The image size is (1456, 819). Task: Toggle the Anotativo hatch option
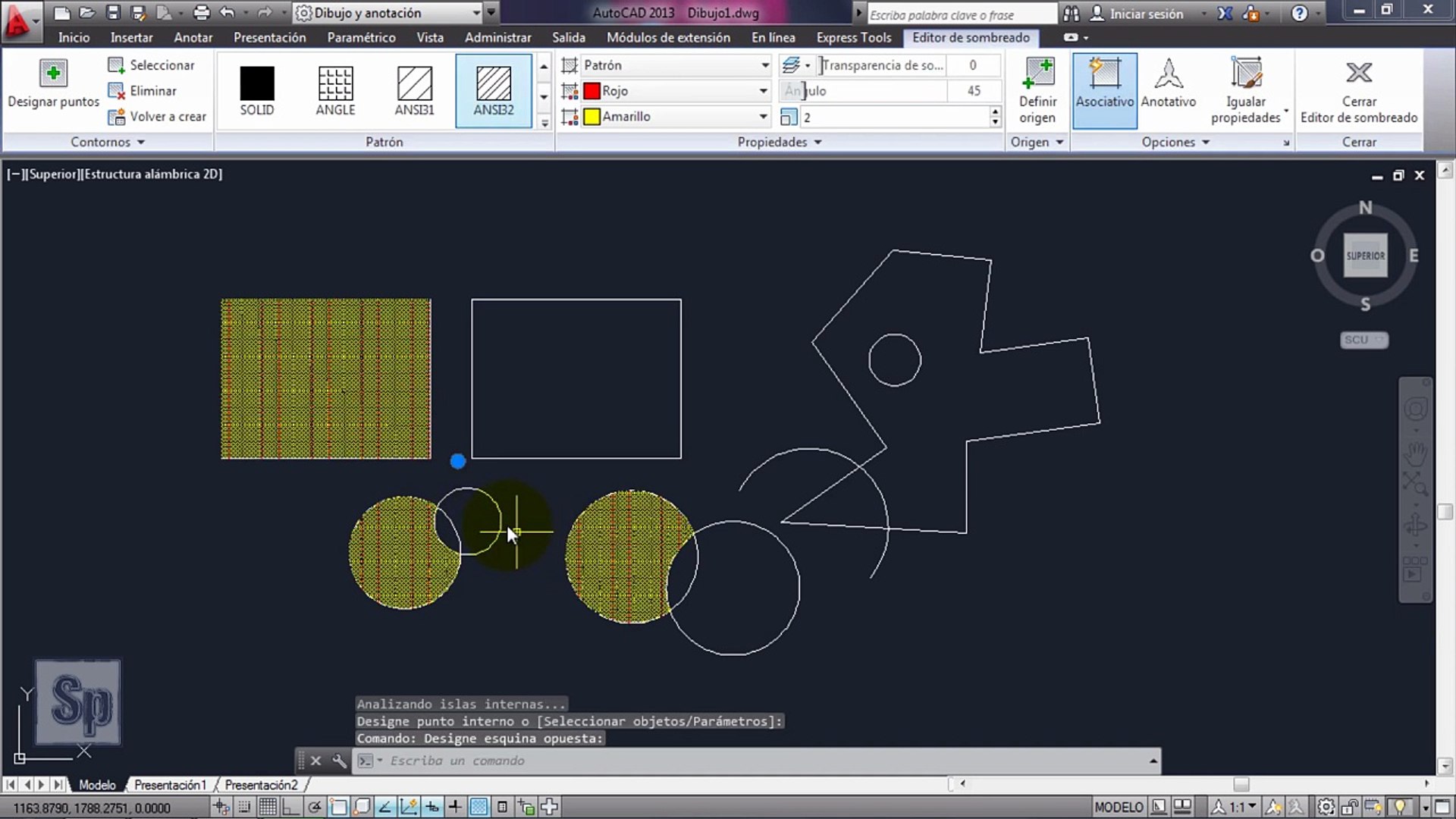point(1168,89)
